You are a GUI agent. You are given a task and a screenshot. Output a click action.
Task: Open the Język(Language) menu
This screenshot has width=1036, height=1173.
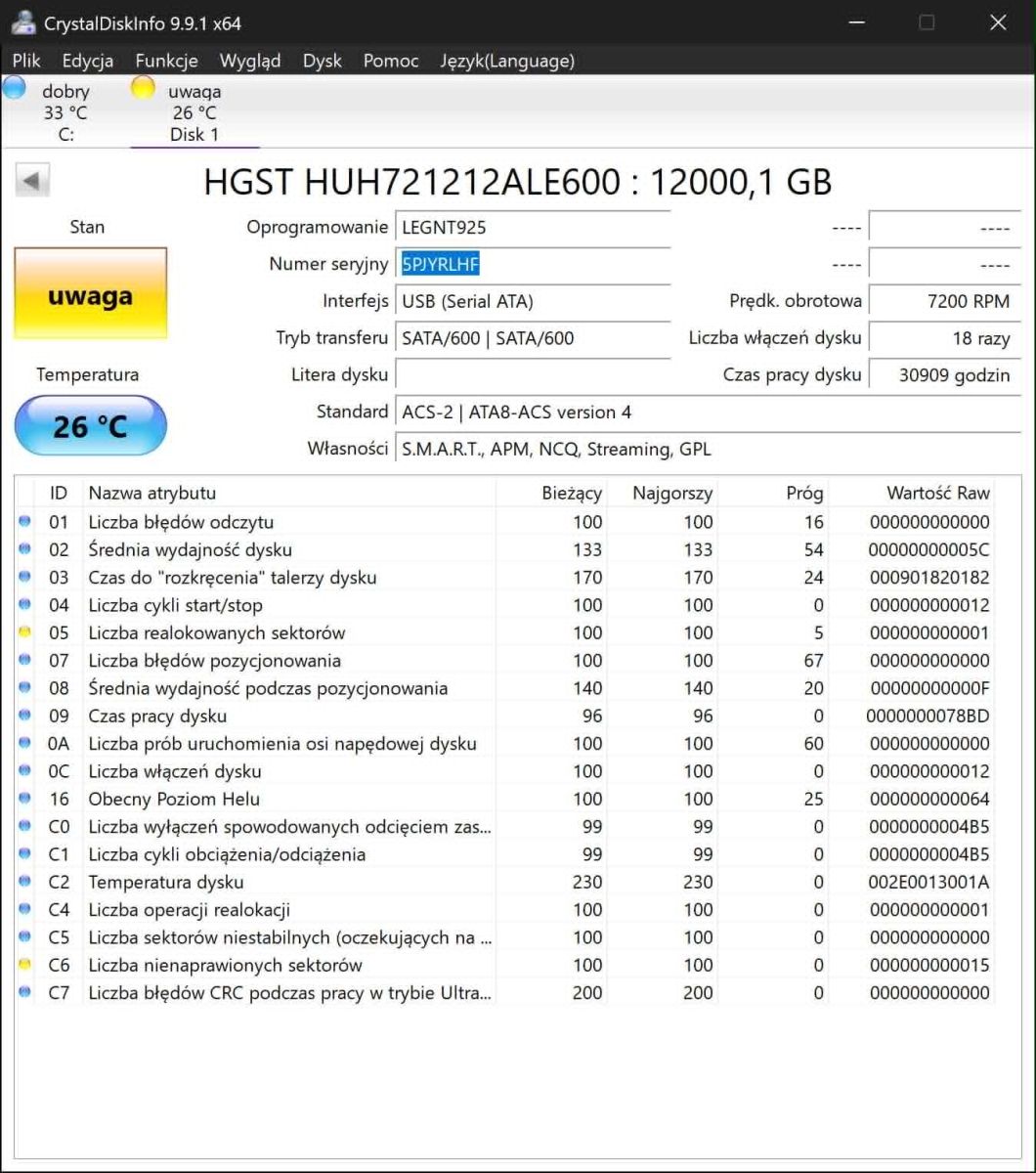click(507, 61)
